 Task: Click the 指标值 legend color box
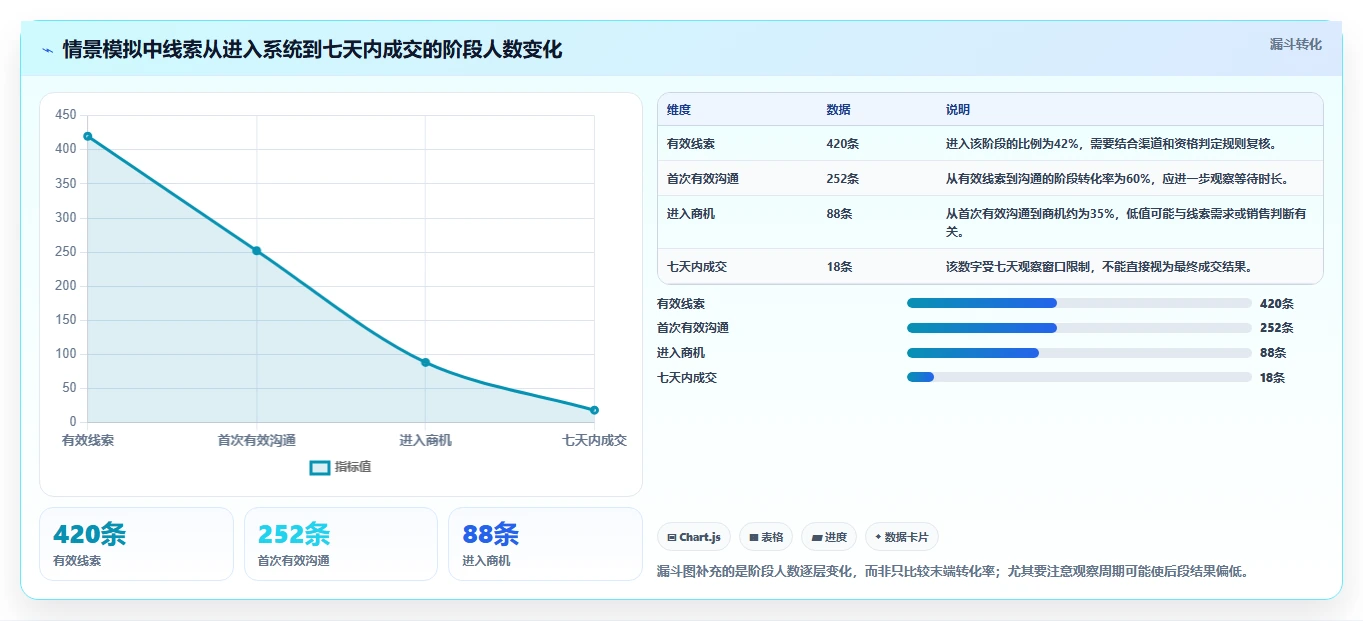[x=320, y=467]
